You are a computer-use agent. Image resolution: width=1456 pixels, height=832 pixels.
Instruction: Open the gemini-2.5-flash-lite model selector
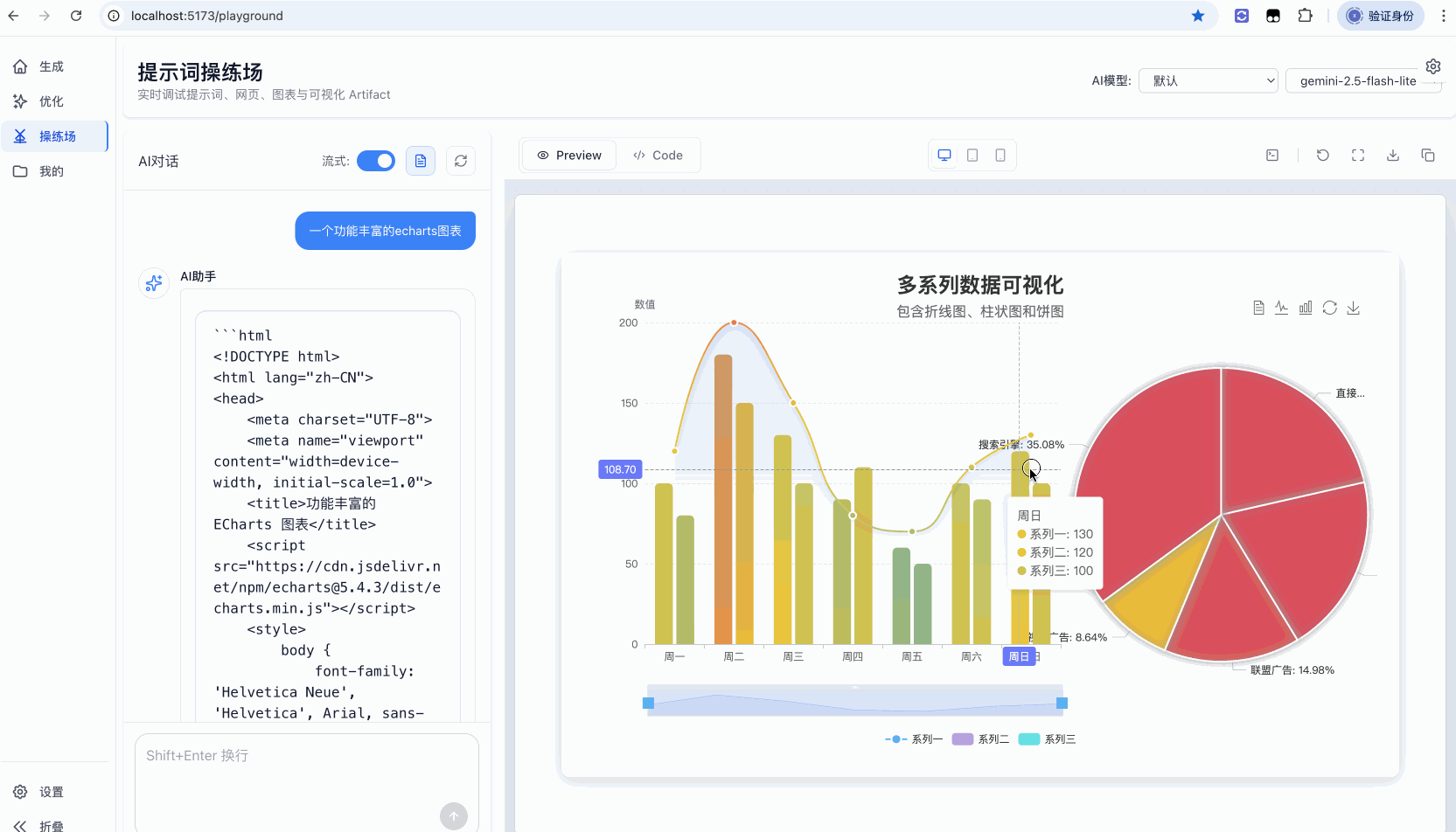pos(1362,80)
